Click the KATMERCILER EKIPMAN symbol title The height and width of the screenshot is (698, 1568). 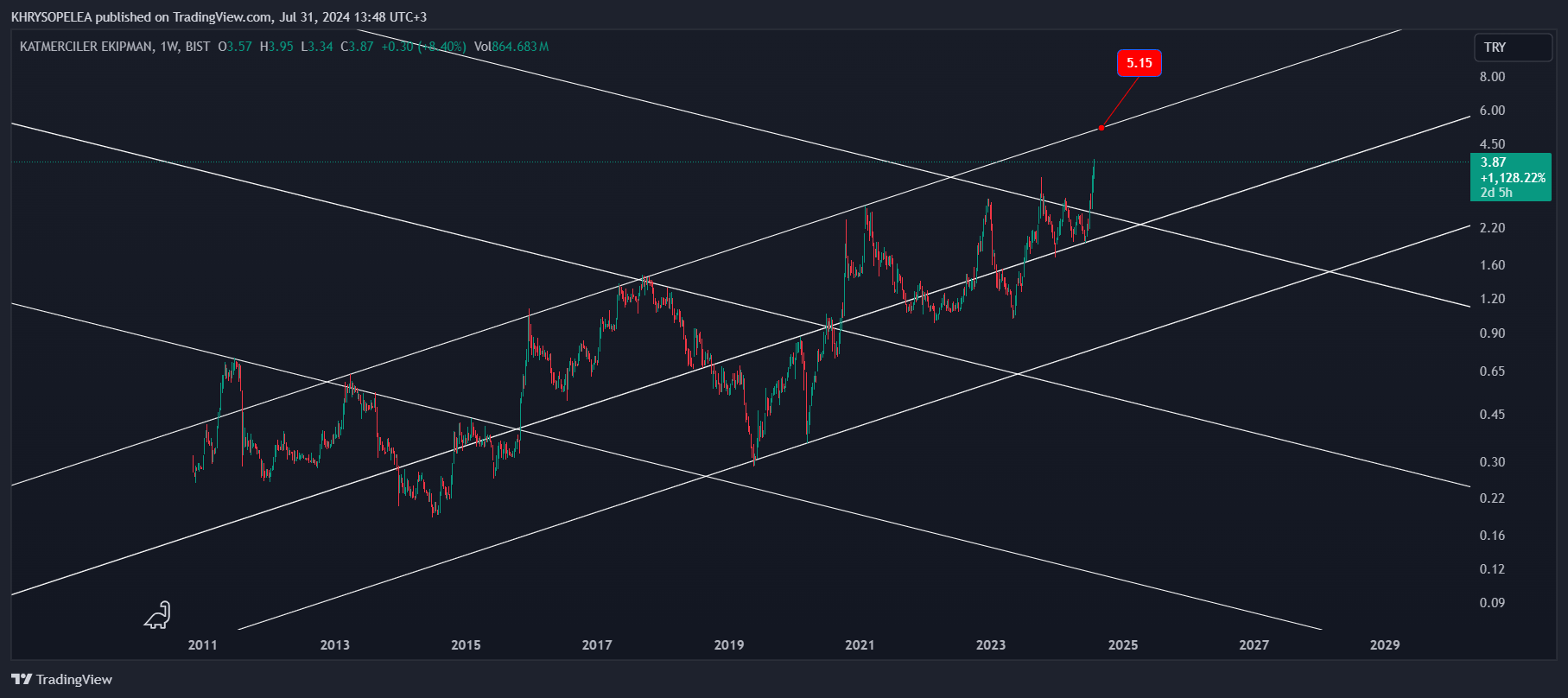click(86, 47)
